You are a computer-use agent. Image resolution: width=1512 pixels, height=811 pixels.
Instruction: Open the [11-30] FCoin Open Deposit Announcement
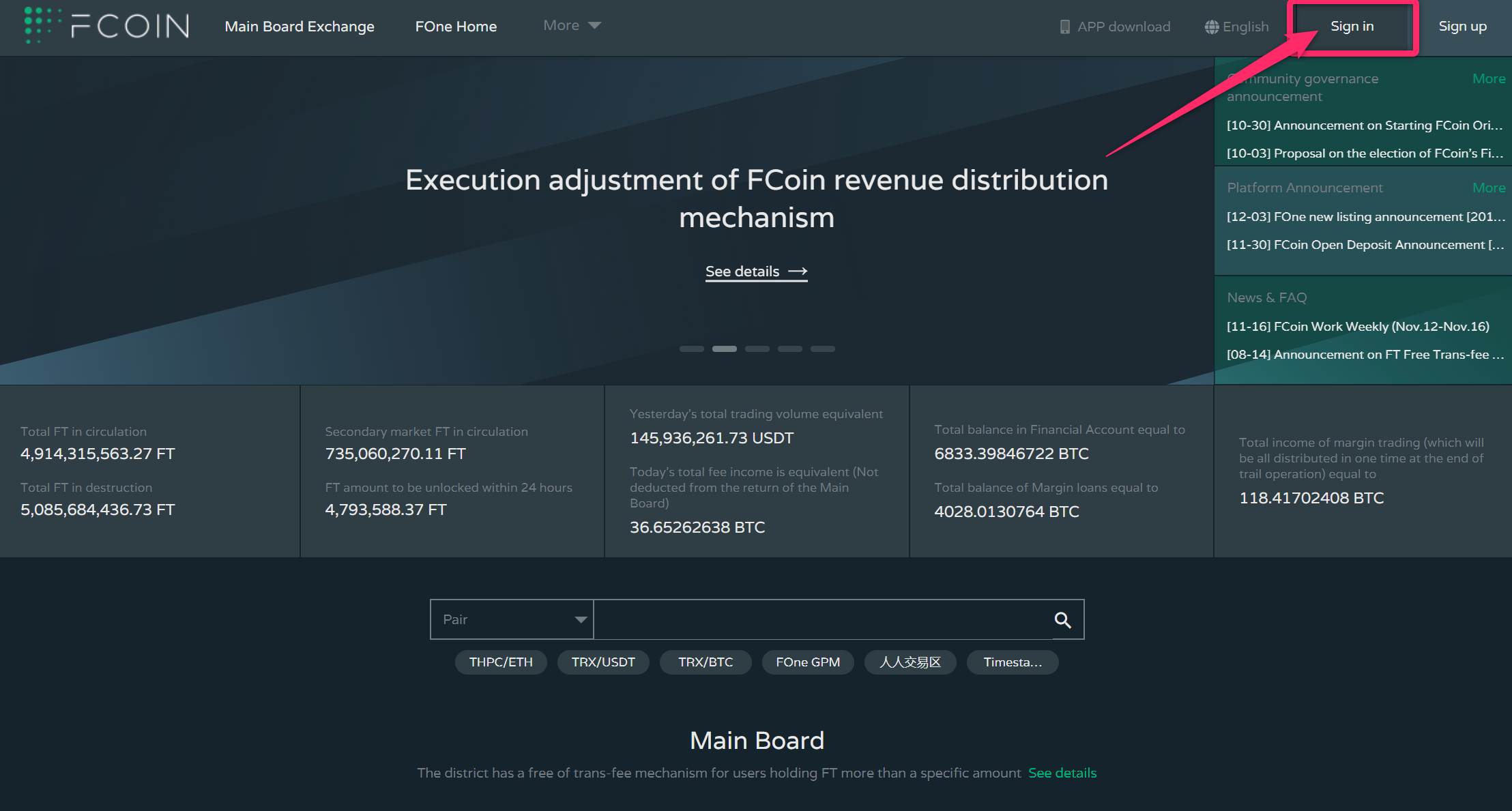click(1365, 245)
